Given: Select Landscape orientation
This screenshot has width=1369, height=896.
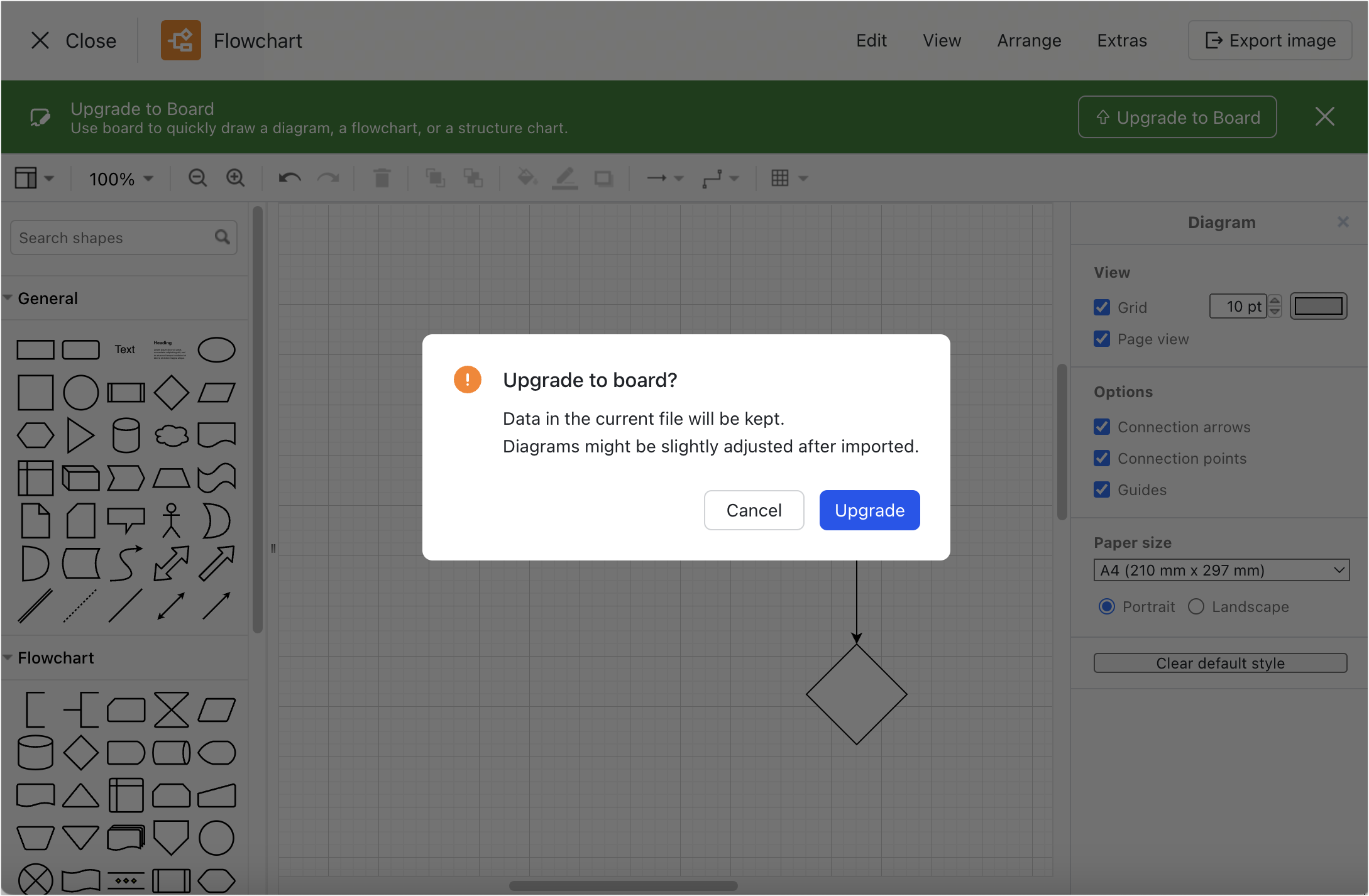Looking at the screenshot, I should pos(1196,606).
